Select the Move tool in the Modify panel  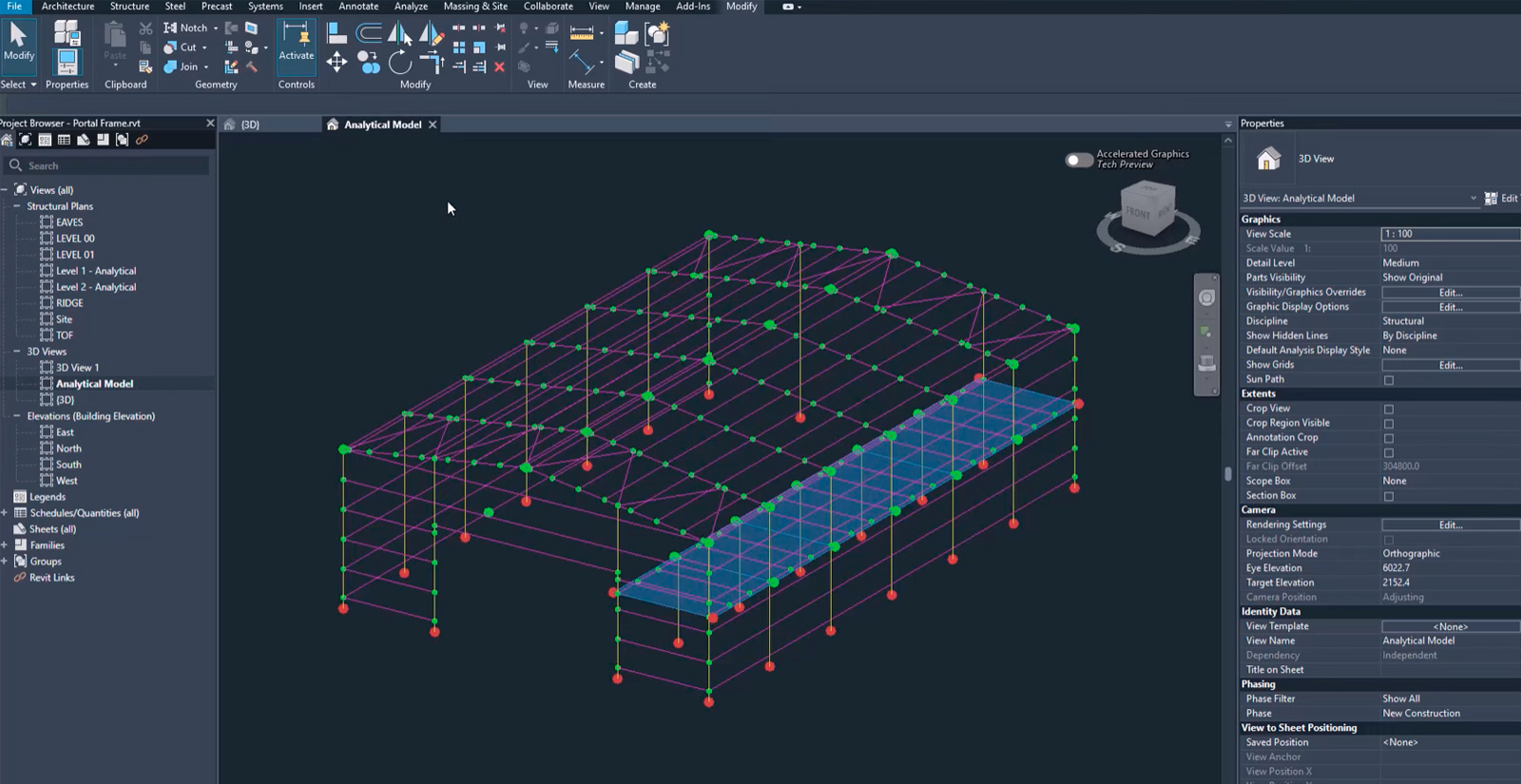tap(337, 63)
